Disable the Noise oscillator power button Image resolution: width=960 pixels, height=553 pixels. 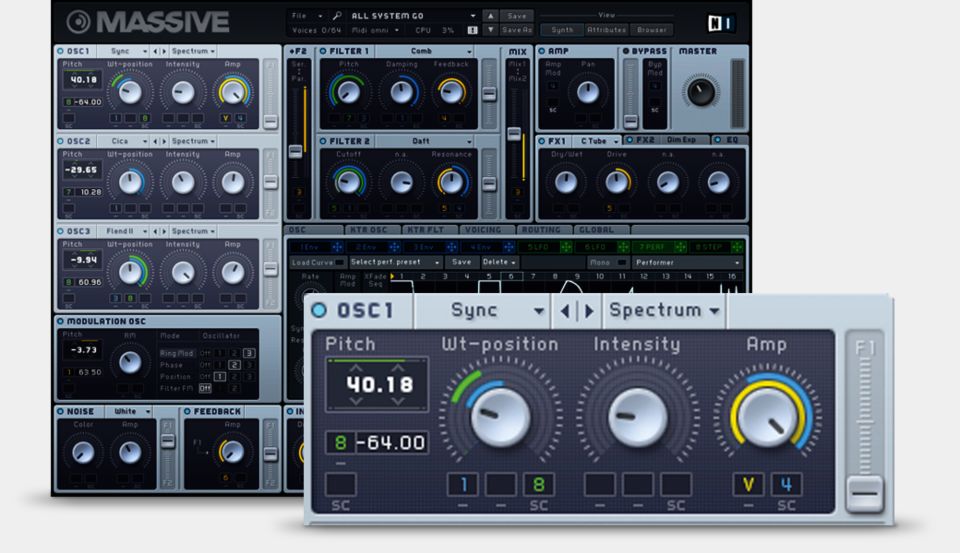click(60, 411)
